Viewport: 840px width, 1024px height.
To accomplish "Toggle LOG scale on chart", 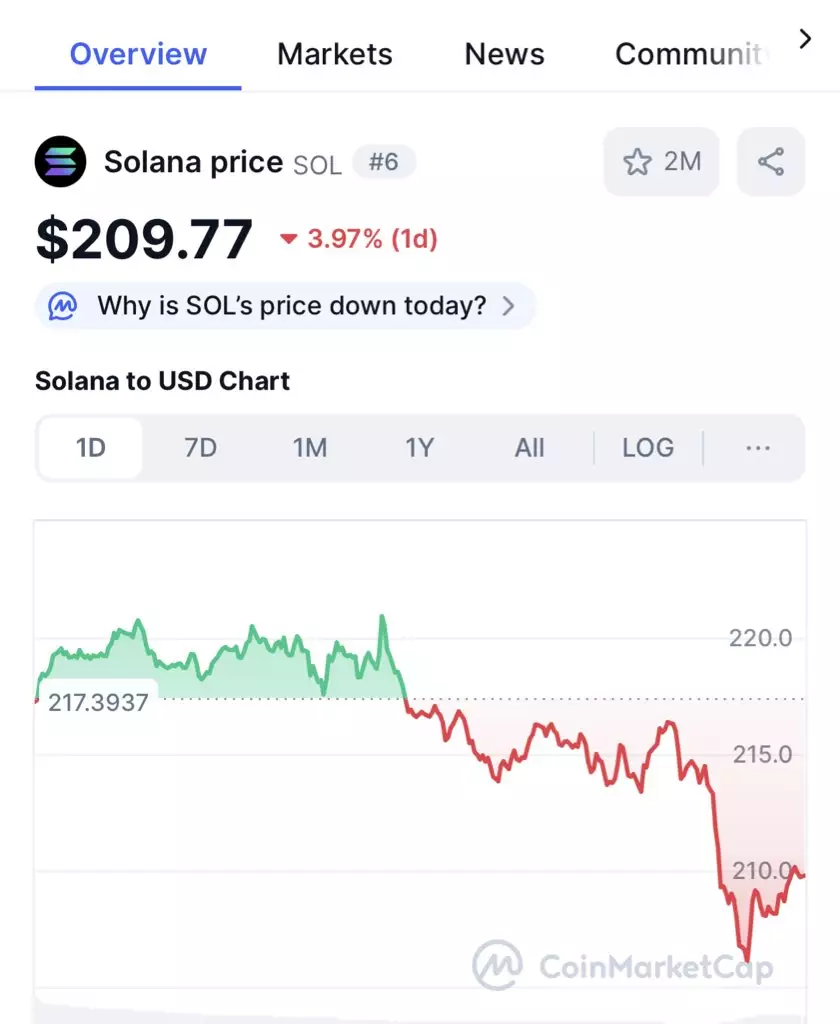I will click(648, 448).
